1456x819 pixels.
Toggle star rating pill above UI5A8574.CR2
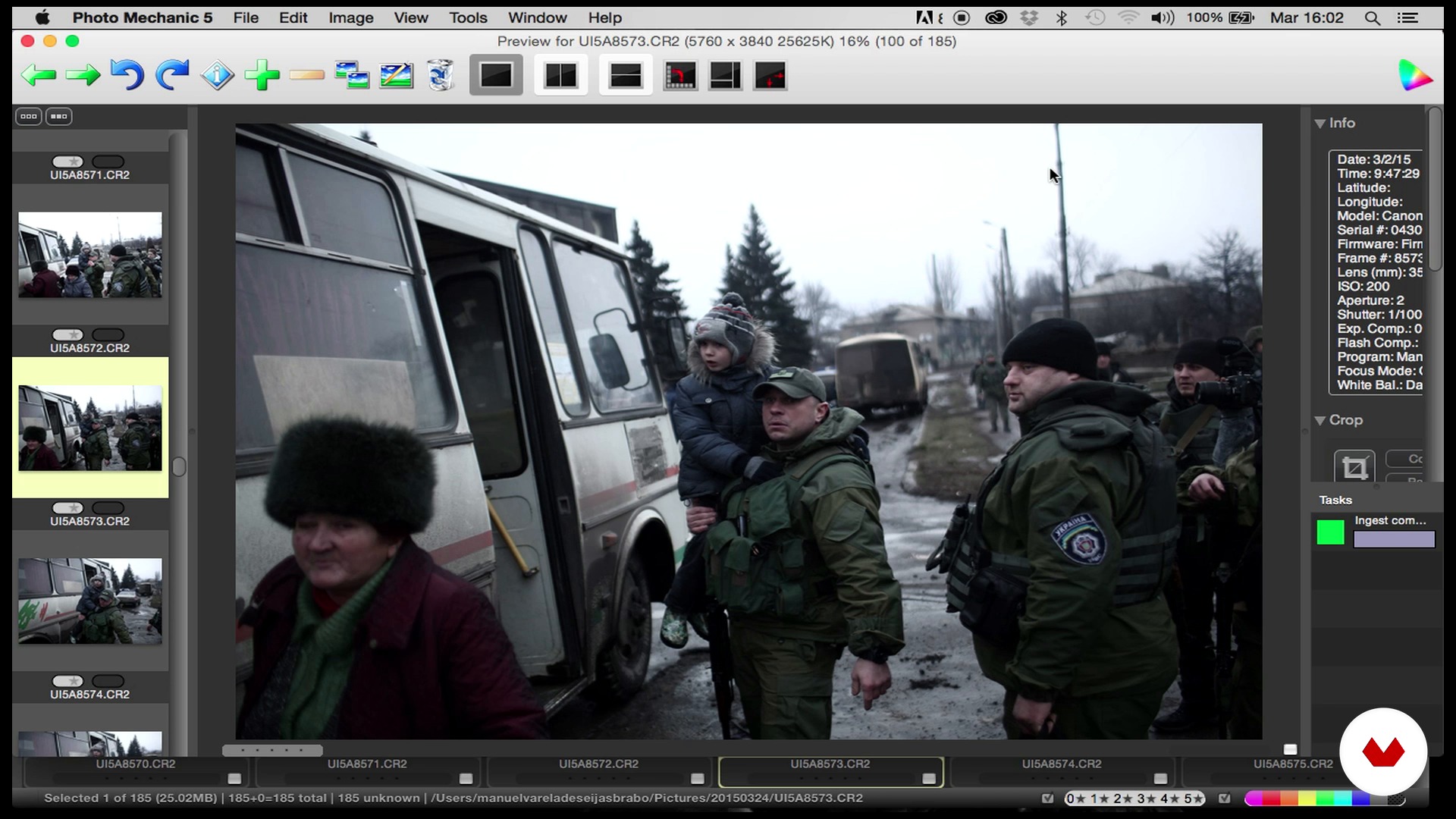(x=67, y=681)
